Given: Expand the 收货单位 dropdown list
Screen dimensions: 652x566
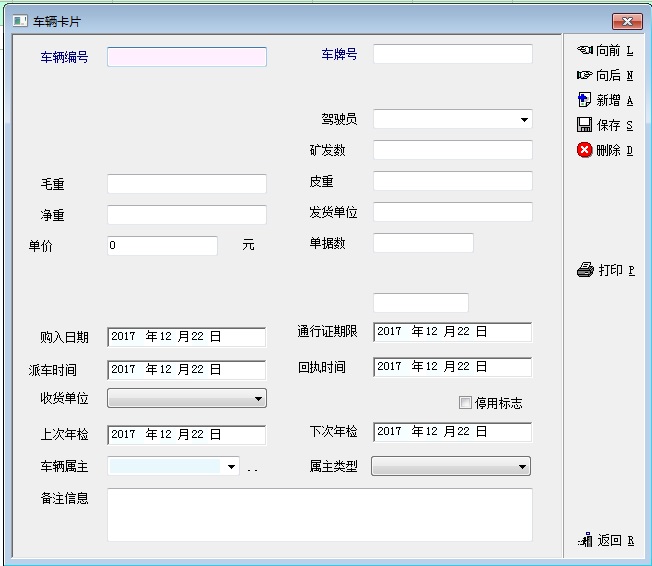Looking at the screenshot, I should click(258, 399).
